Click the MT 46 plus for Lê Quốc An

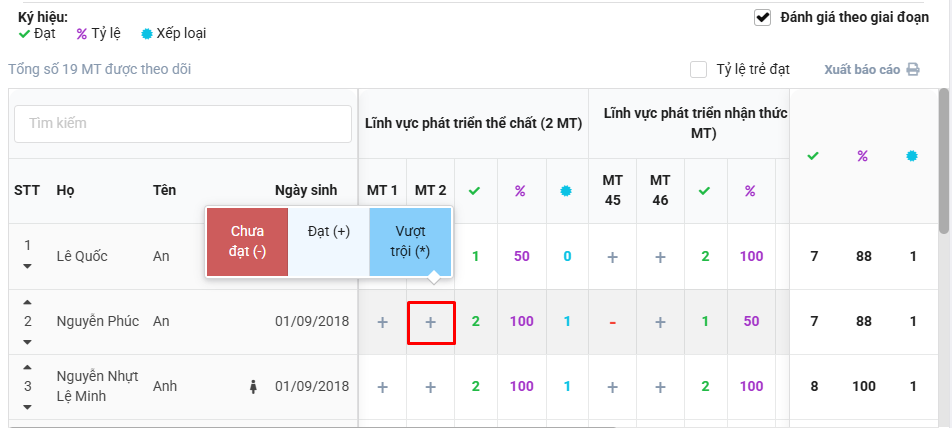pos(660,257)
